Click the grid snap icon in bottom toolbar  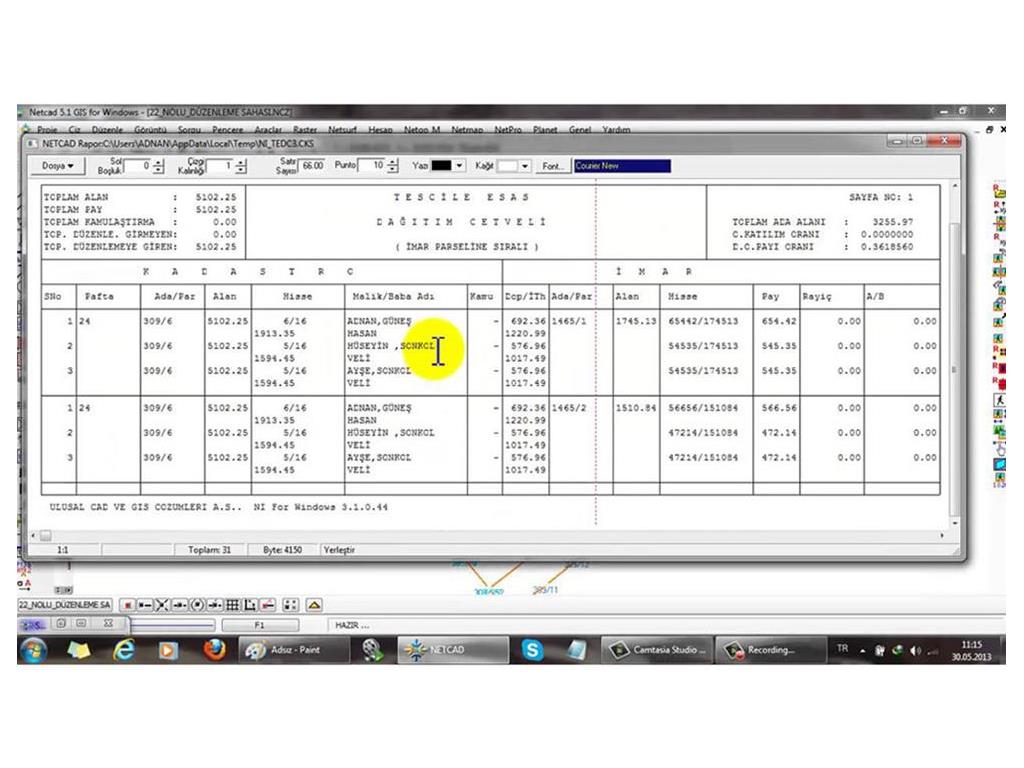coord(232,605)
